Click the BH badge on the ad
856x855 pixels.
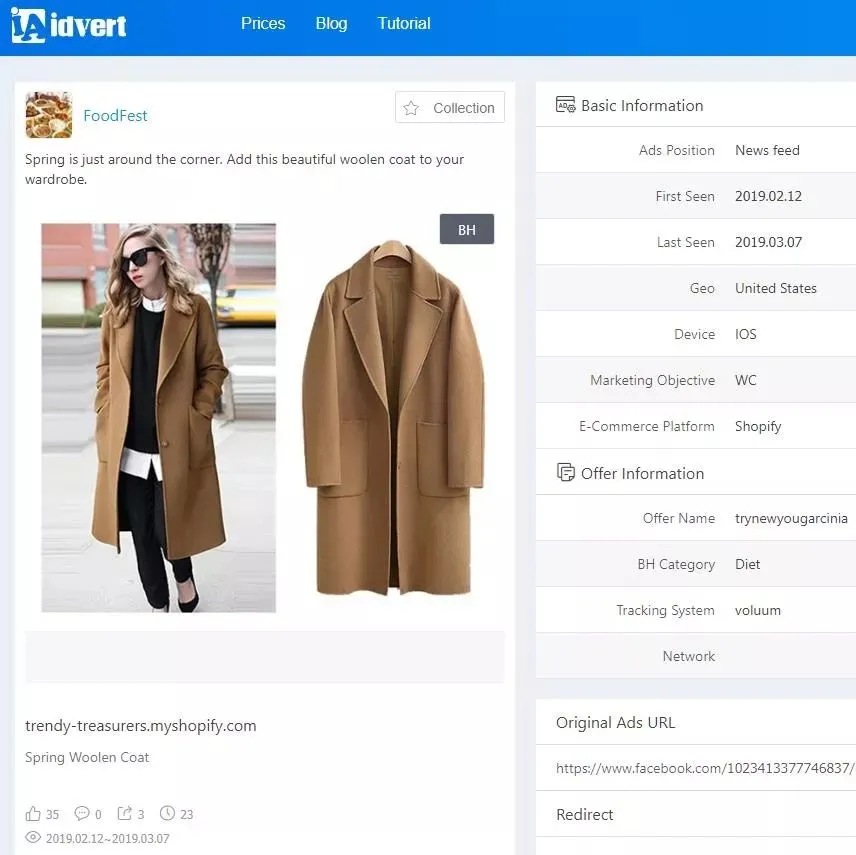click(467, 229)
